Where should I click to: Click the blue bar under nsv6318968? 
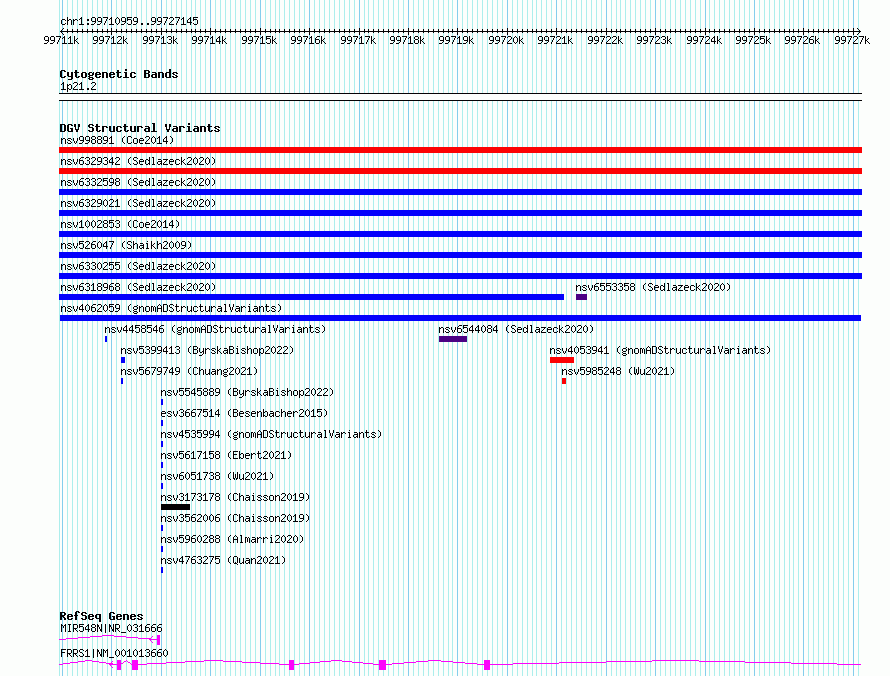[312, 297]
